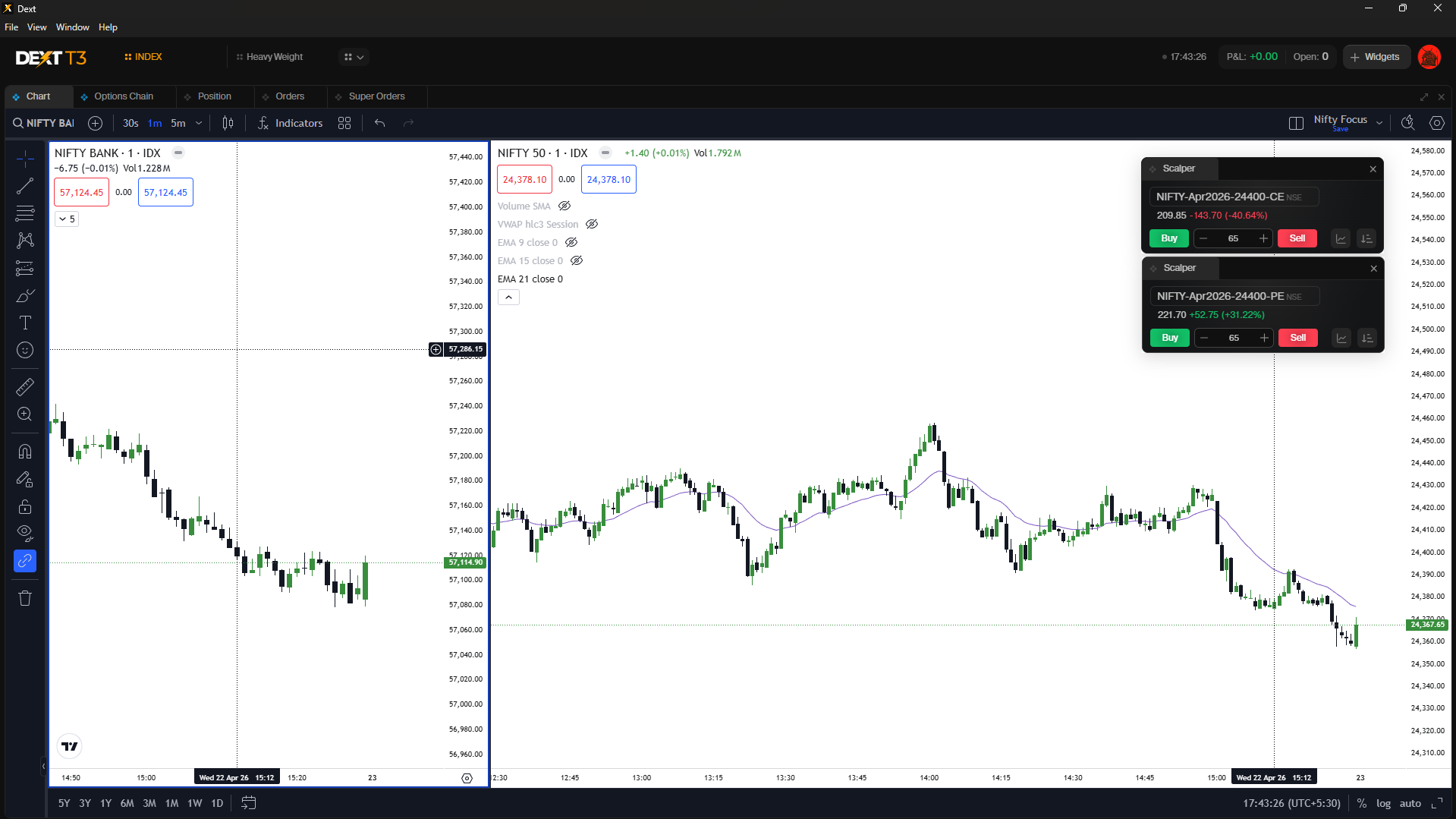Increase quantity on the 24400-CE scalper
Viewport: 1456px width, 819px height.
tap(1263, 238)
